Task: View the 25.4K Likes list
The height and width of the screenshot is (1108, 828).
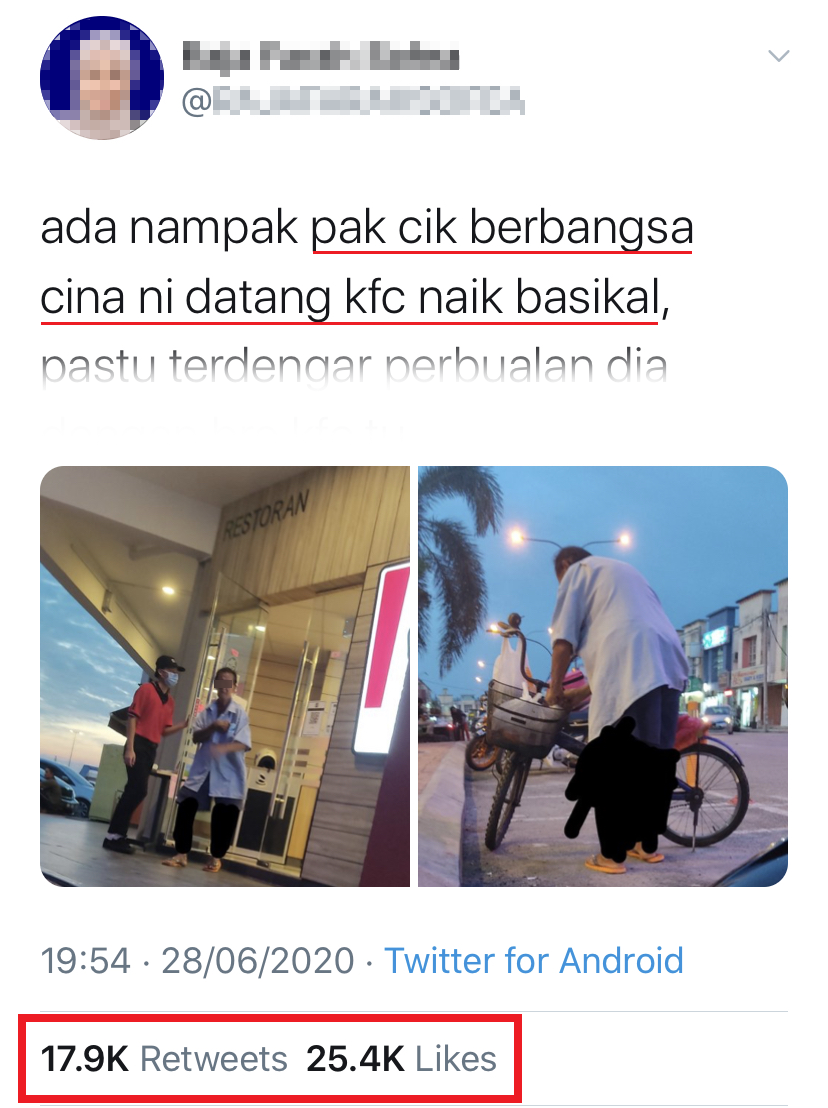Action: point(401,1059)
